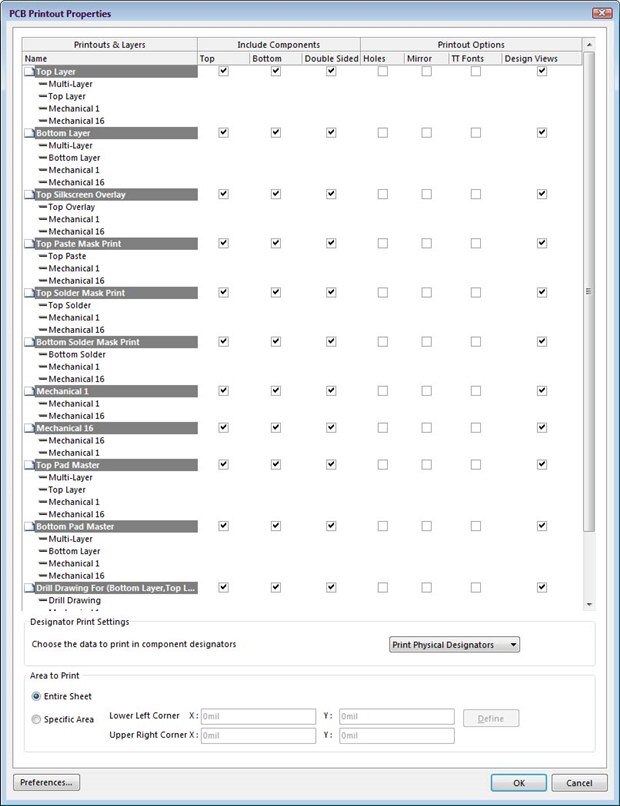
Task: Select the Entire Sheet radio option
Action: tap(36, 697)
